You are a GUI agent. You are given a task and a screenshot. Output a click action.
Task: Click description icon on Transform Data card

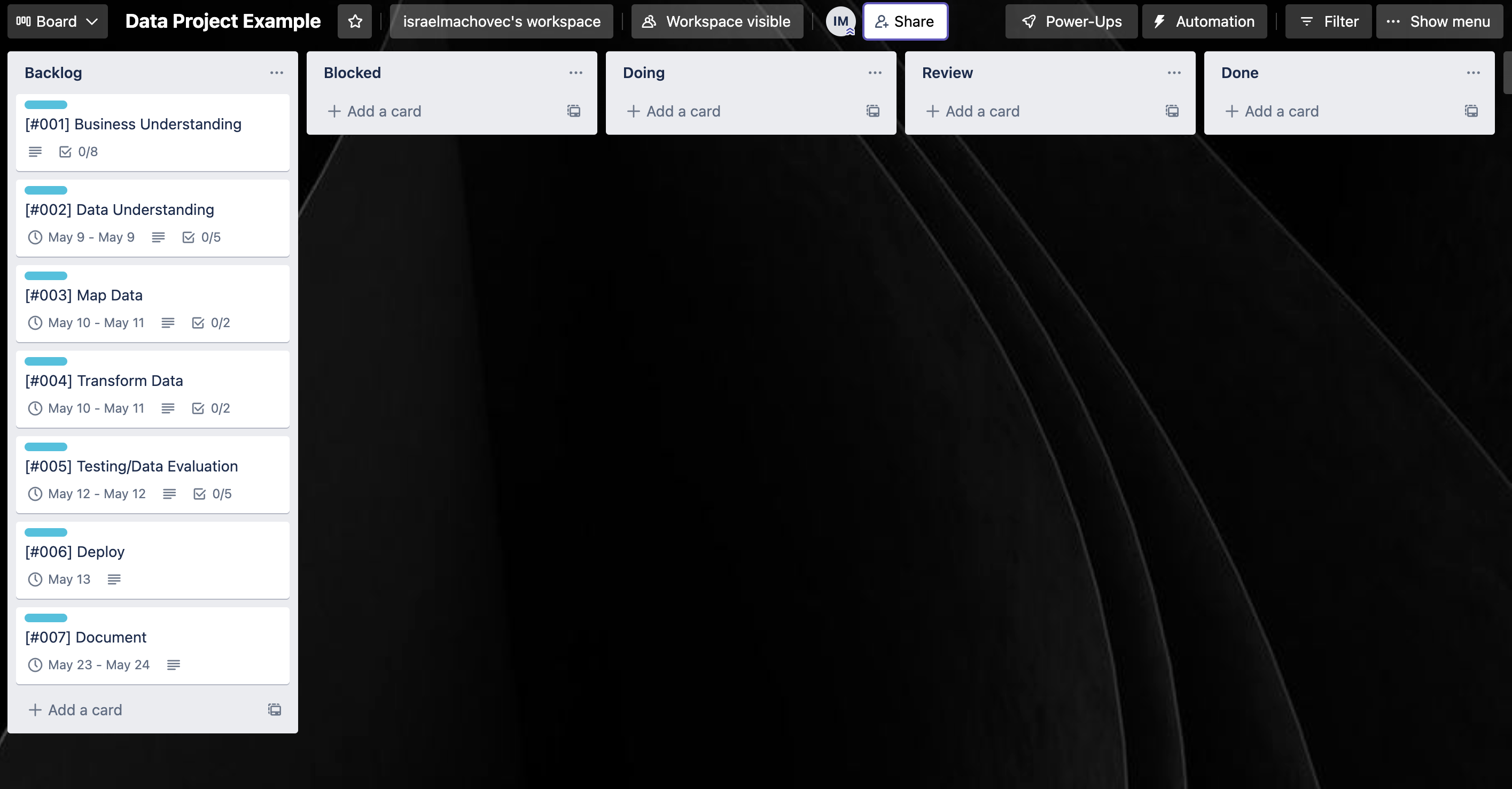pyautogui.click(x=168, y=408)
